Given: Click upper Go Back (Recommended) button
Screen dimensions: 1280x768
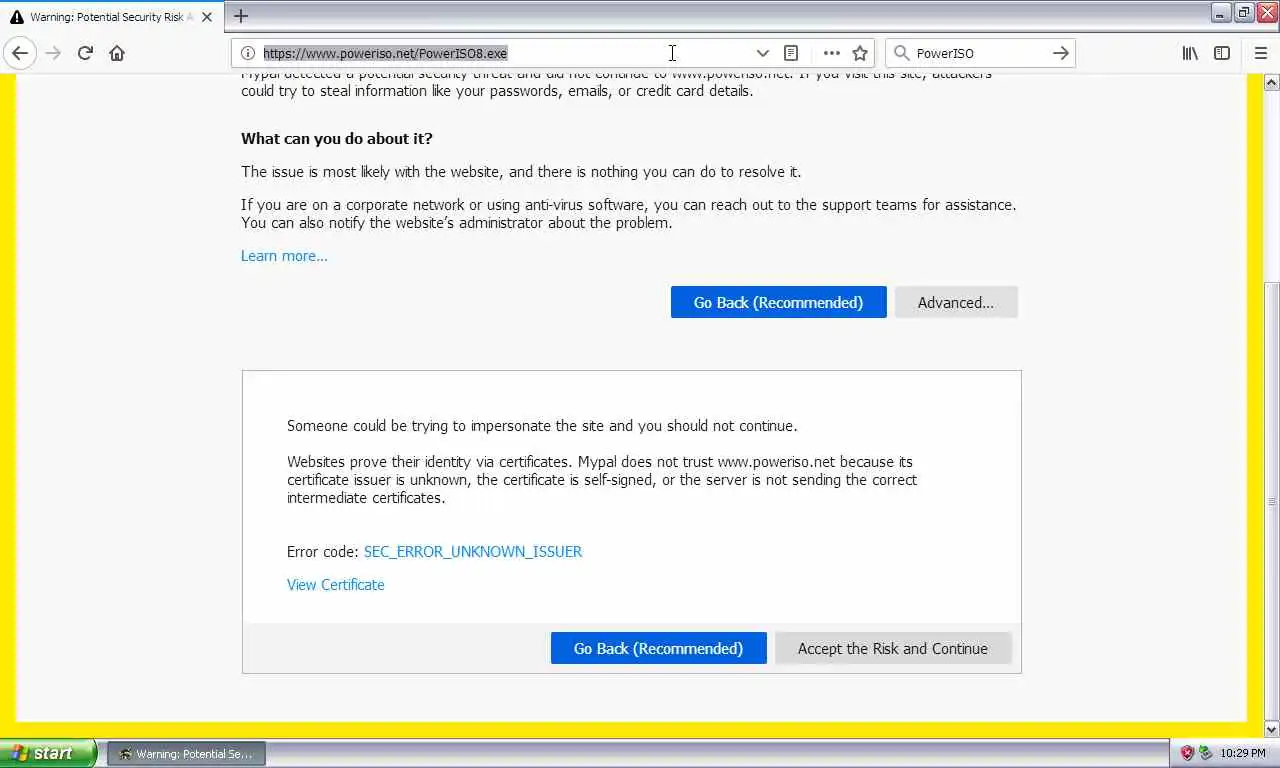Looking at the screenshot, I should [778, 302].
